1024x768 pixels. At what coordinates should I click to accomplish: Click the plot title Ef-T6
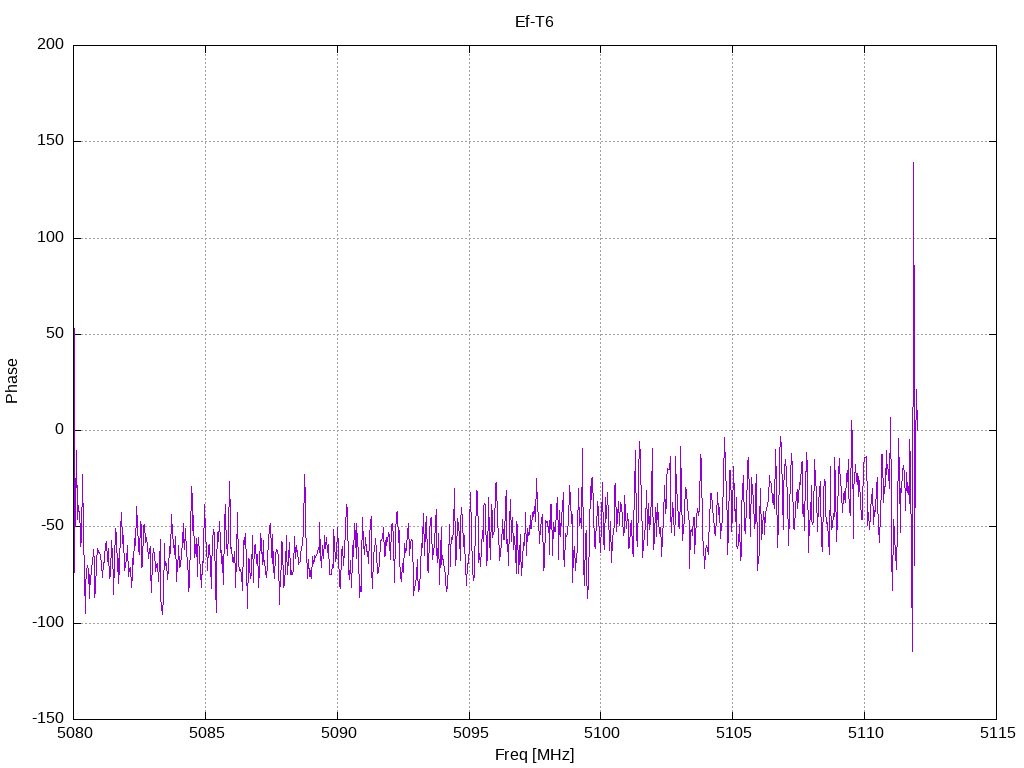pyautogui.click(x=534, y=21)
